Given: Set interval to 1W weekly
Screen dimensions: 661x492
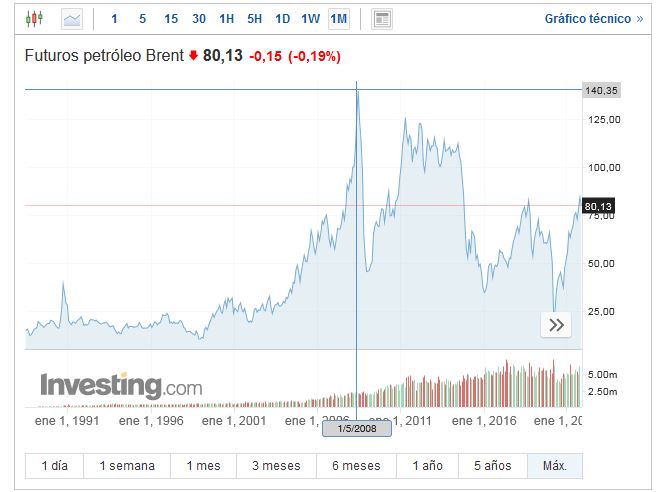Looking at the screenshot, I should (x=310, y=19).
